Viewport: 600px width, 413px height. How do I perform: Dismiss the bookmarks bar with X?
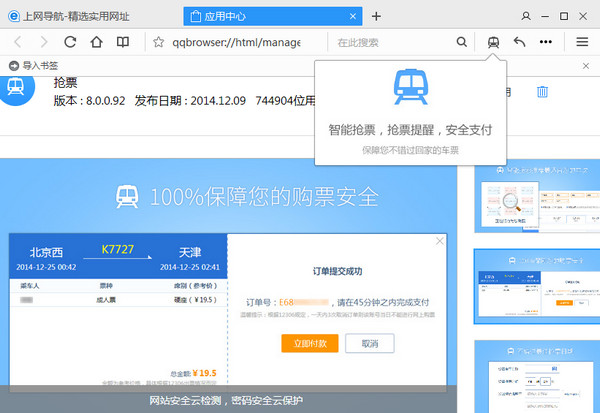(586, 66)
